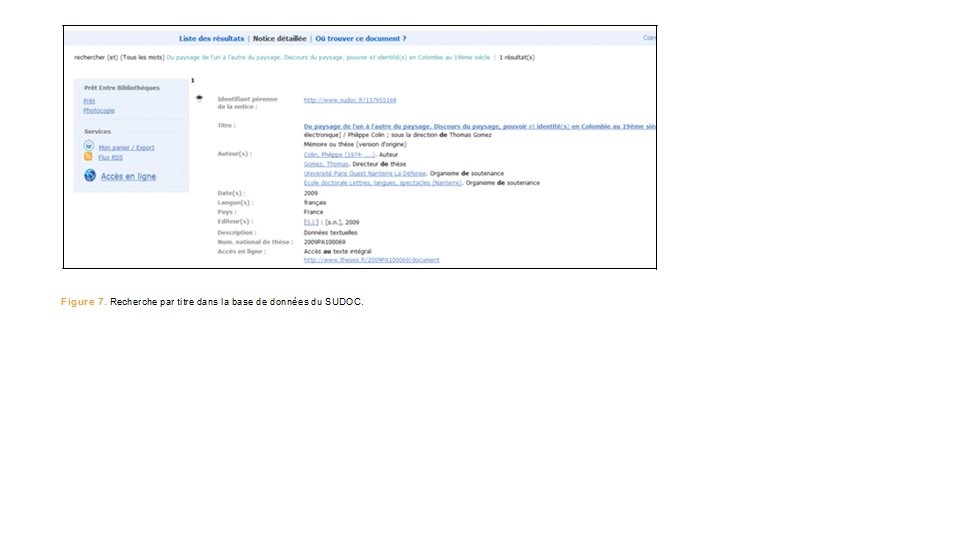The image size is (960, 540).
Task: Open Ecole doctorale Lettres, langues, spectacles link
Action: [383, 183]
